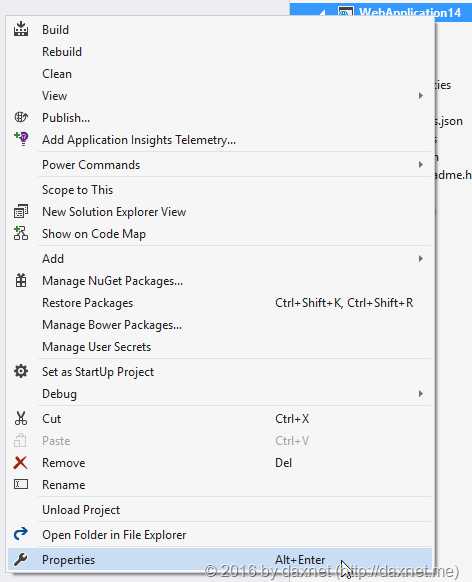Click the Publish globe icon
Viewport: 472px width, 582px height.
pyautogui.click(x=21, y=118)
